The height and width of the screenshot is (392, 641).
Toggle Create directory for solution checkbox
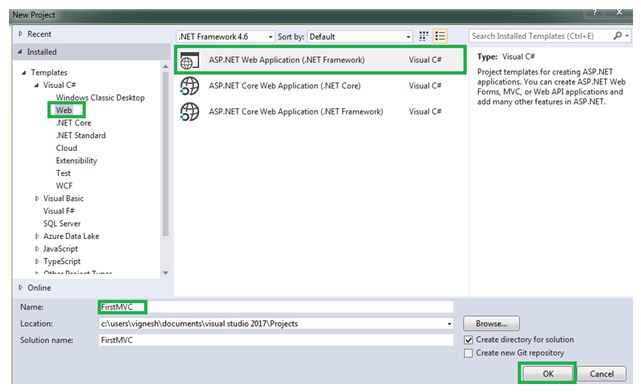coord(468,340)
